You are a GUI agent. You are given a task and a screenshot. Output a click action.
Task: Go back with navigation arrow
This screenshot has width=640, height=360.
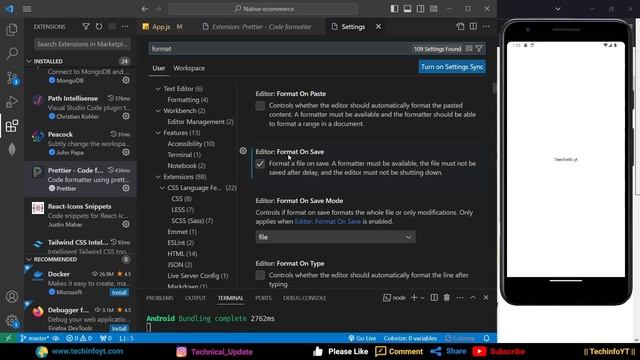click(x=145, y=9)
